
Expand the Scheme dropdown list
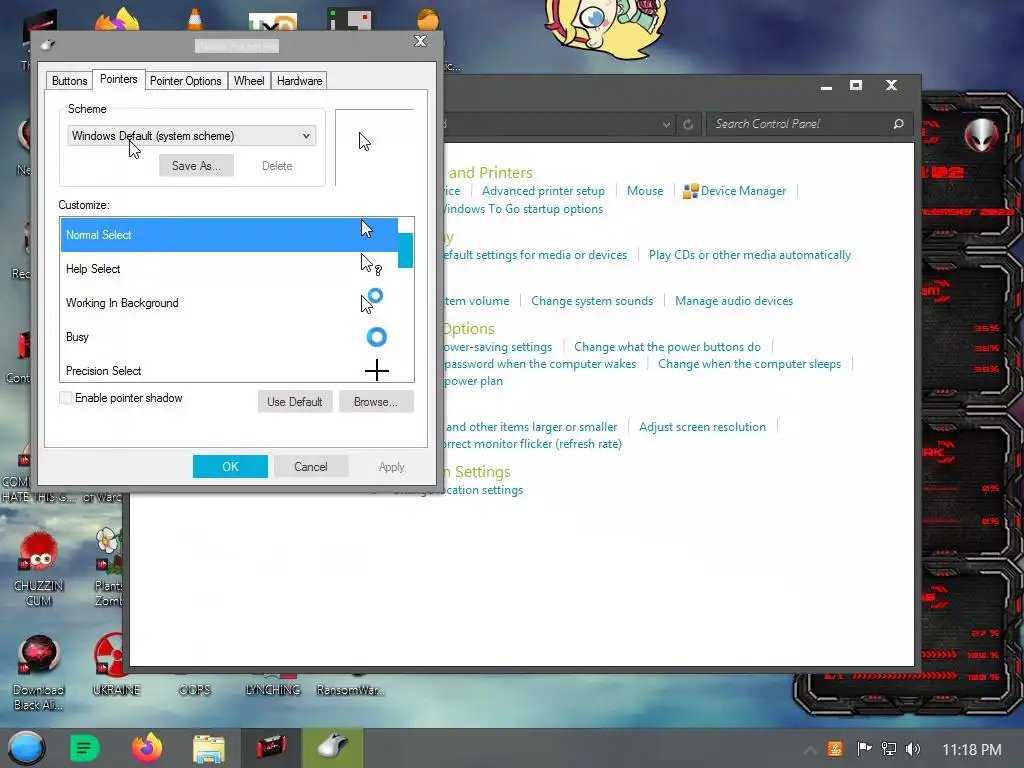click(191, 136)
